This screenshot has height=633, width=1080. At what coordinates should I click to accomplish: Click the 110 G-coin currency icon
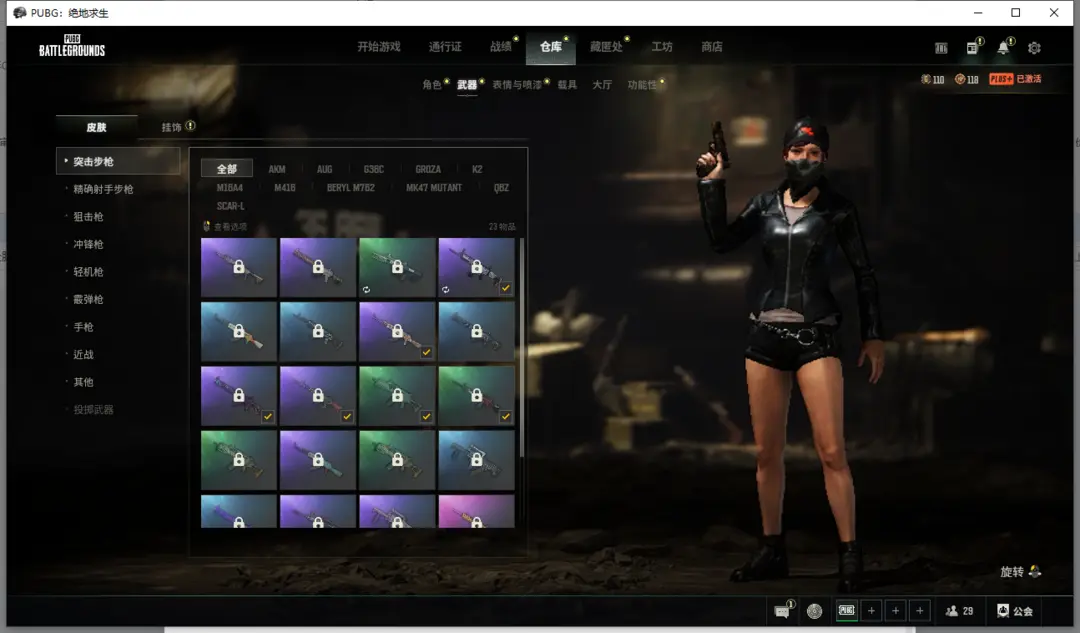926,79
